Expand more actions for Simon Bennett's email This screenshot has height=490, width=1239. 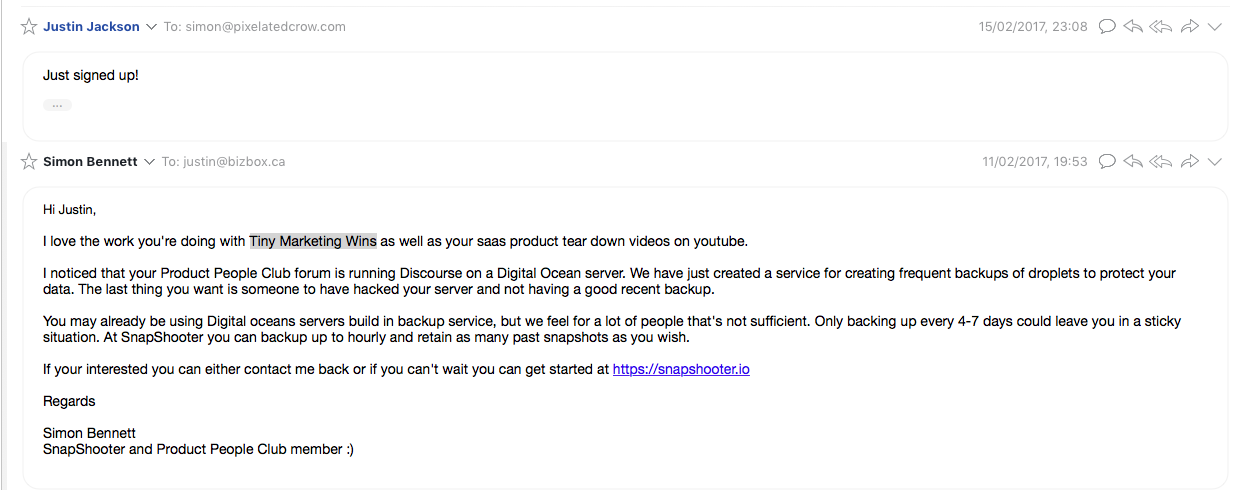pos(1215,161)
